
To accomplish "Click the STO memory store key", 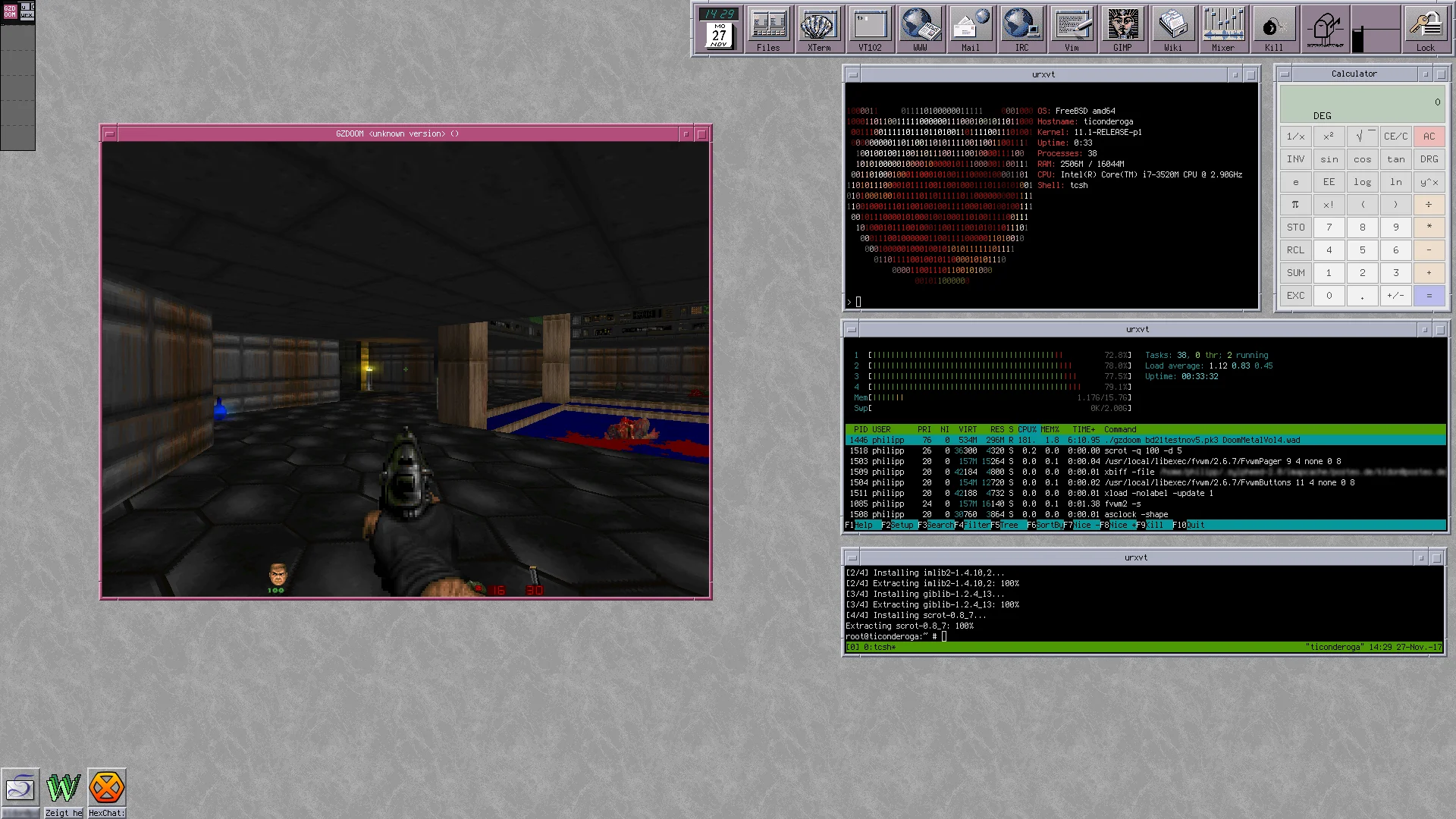I will 1295,227.
